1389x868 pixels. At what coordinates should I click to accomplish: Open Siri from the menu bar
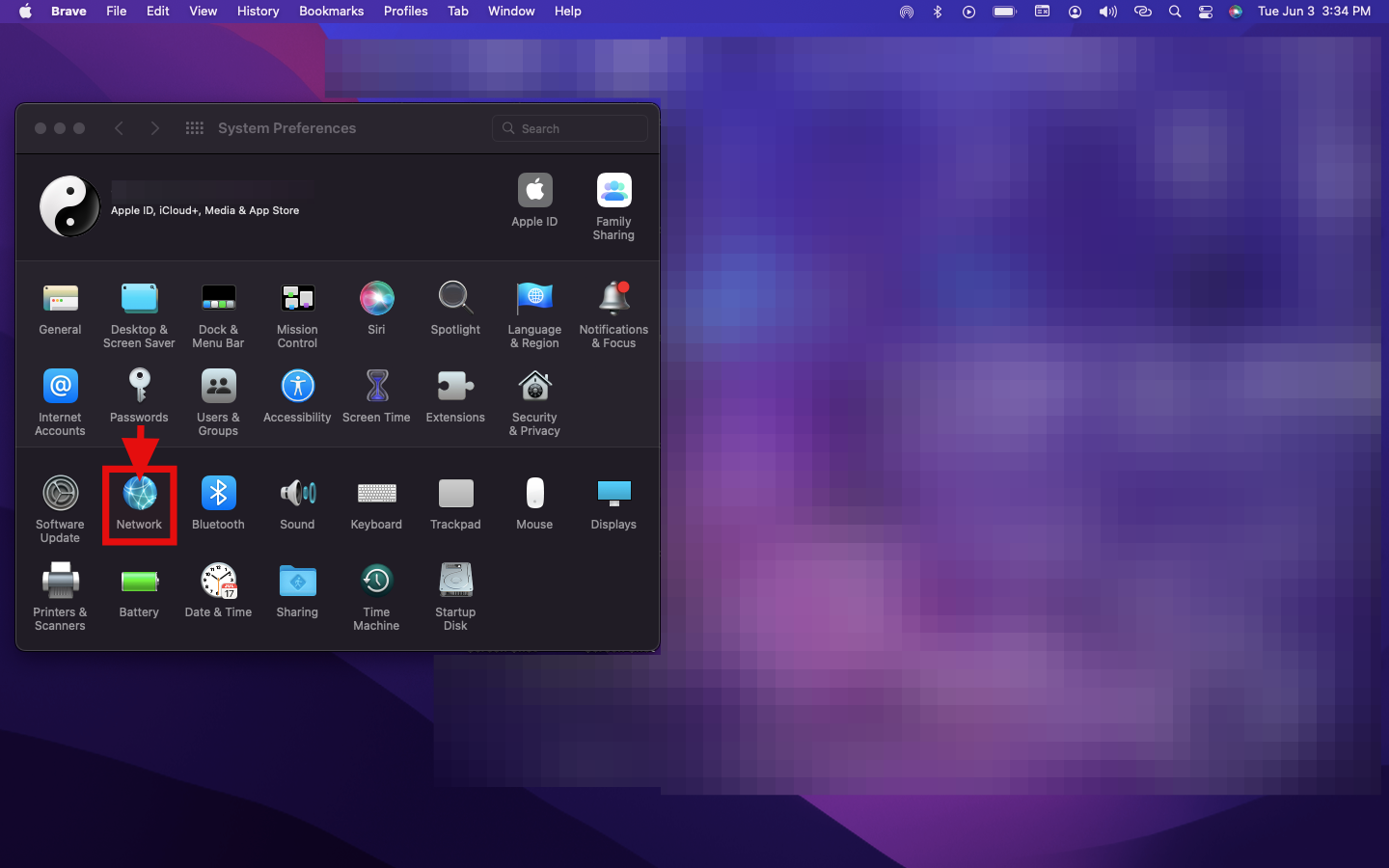pos(1236,12)
